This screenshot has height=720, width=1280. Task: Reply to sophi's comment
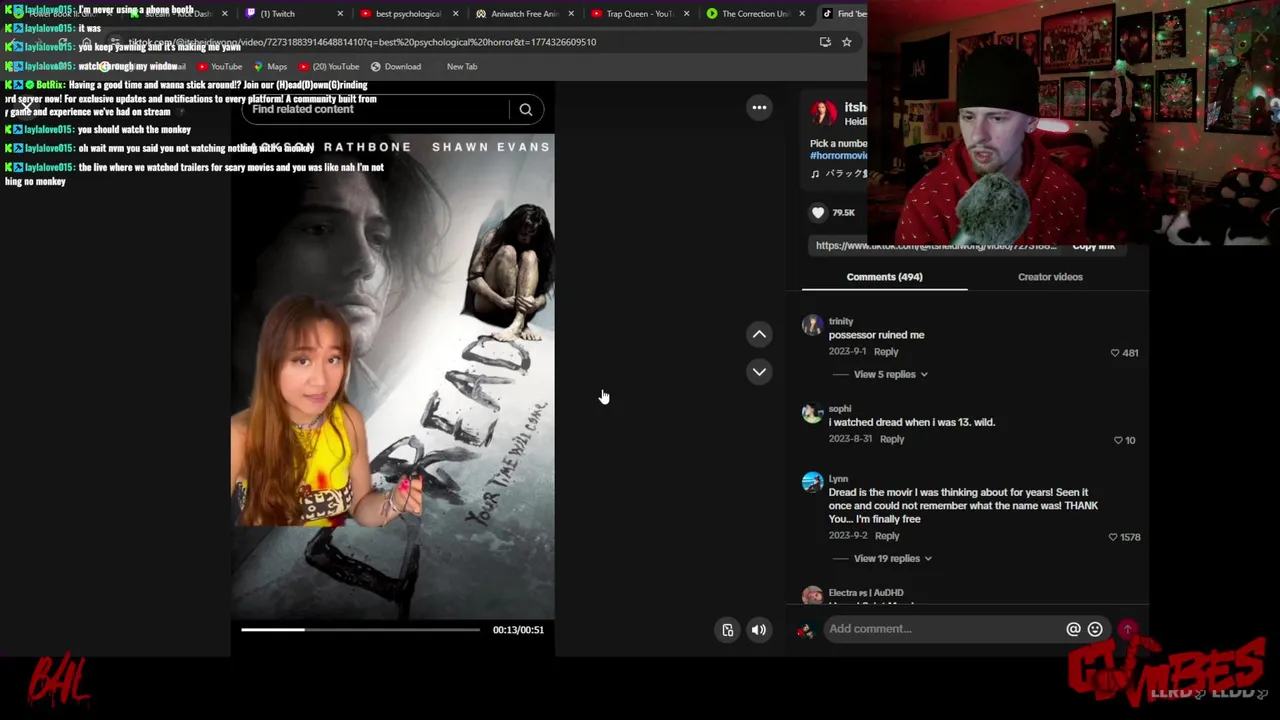pos(892,439)
